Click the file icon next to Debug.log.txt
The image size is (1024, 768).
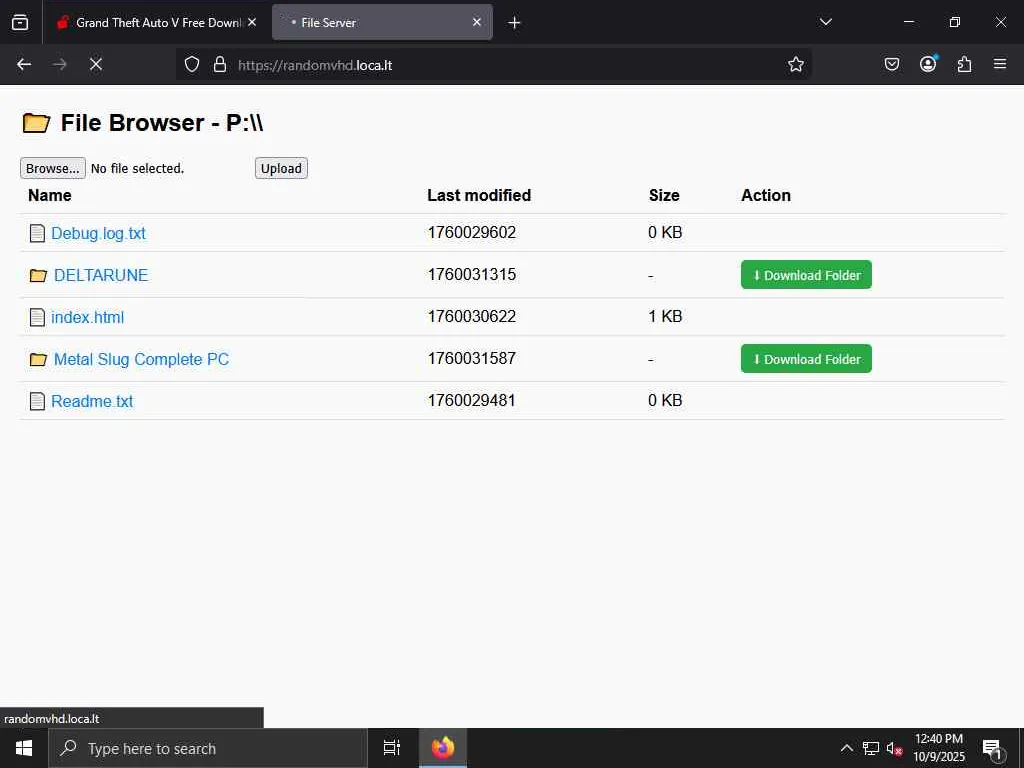pos(37,233)
